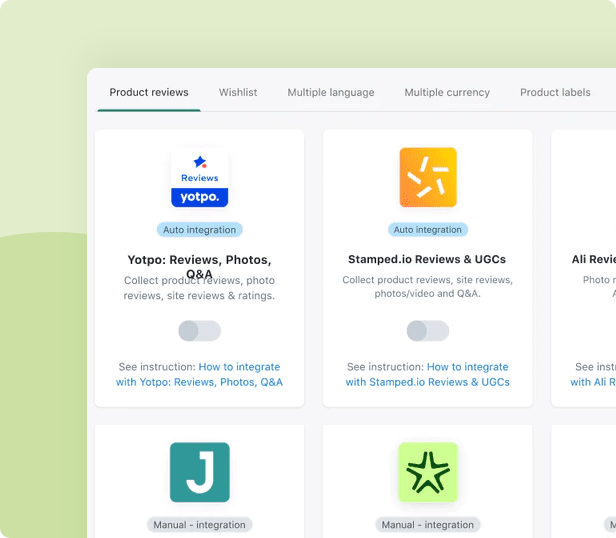Open the Wishlist tab
The image size is (616, 538).
click(x=238, y=92)
